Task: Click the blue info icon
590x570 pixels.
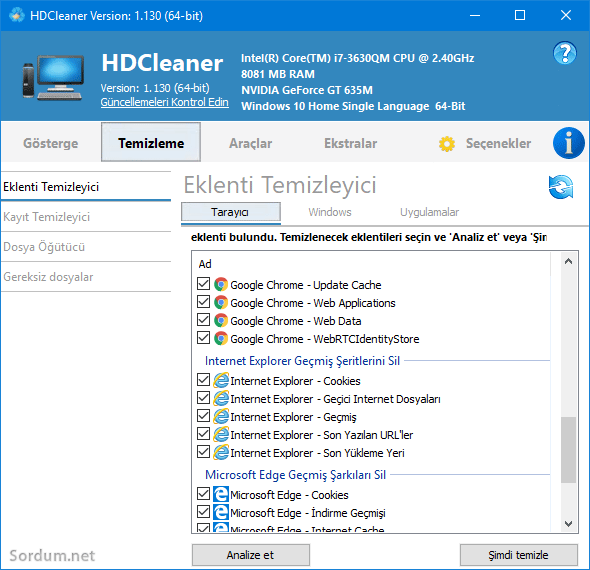Action: click(x=569, y=143)
